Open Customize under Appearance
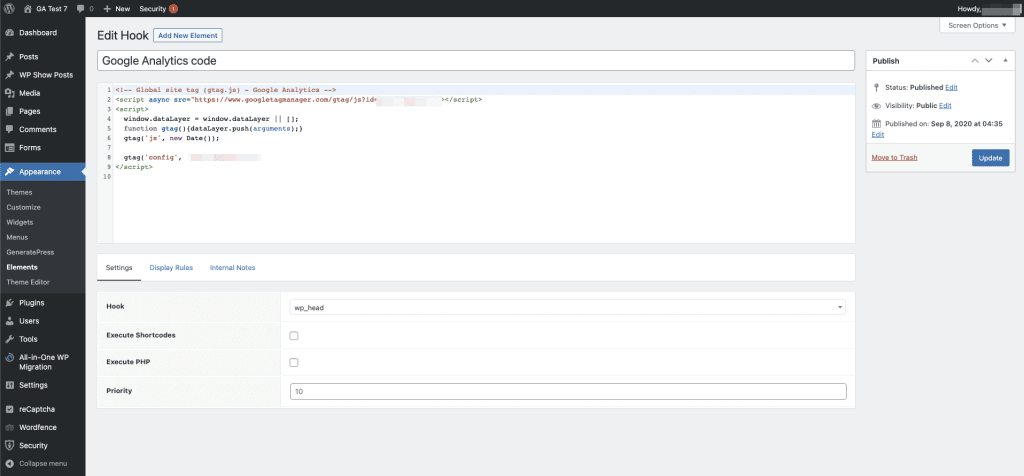The image size is (1024, 476). (x=24, y=208)
